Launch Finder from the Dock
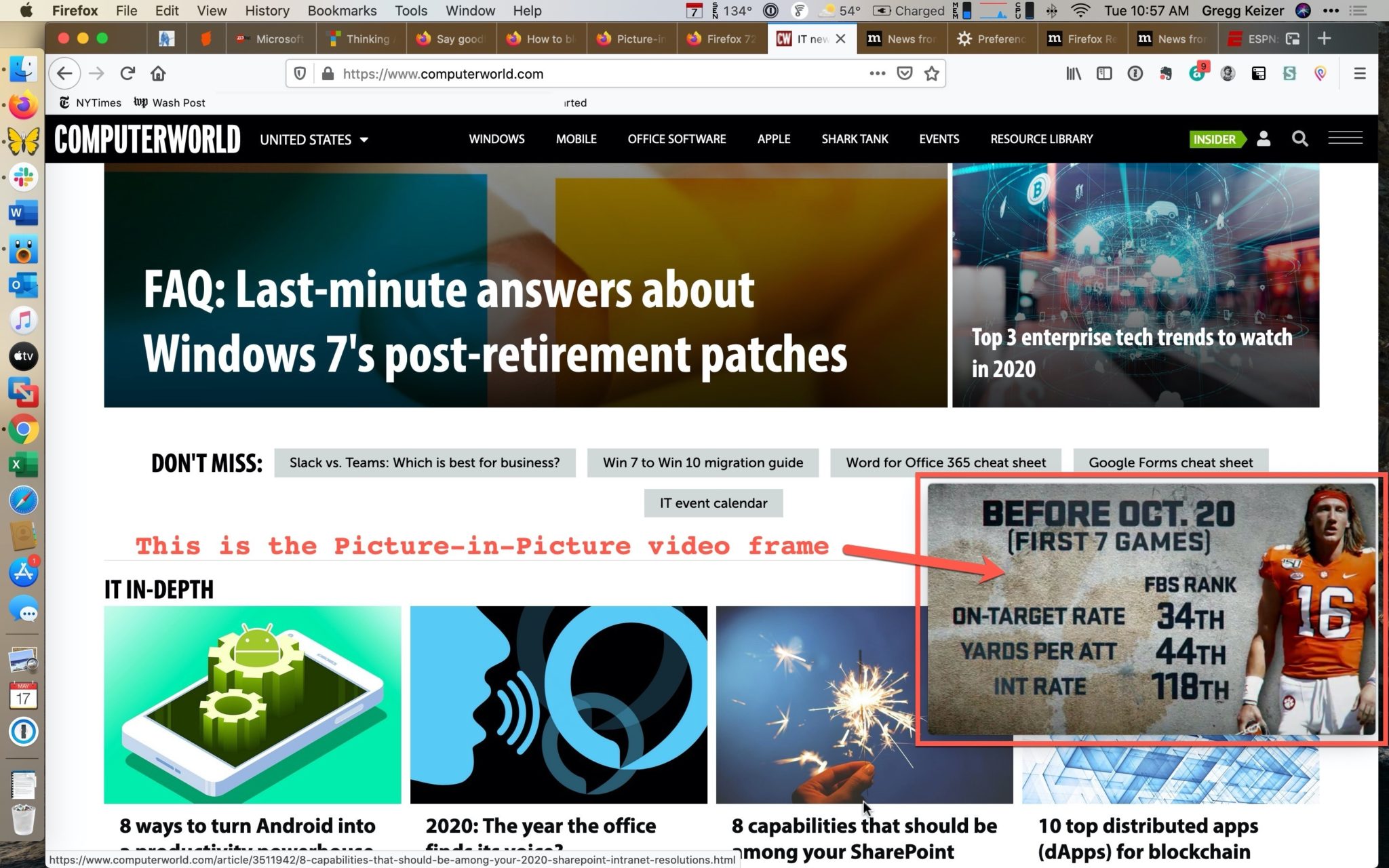Screen dimensions: 1389x868 [x=23, y=68]
